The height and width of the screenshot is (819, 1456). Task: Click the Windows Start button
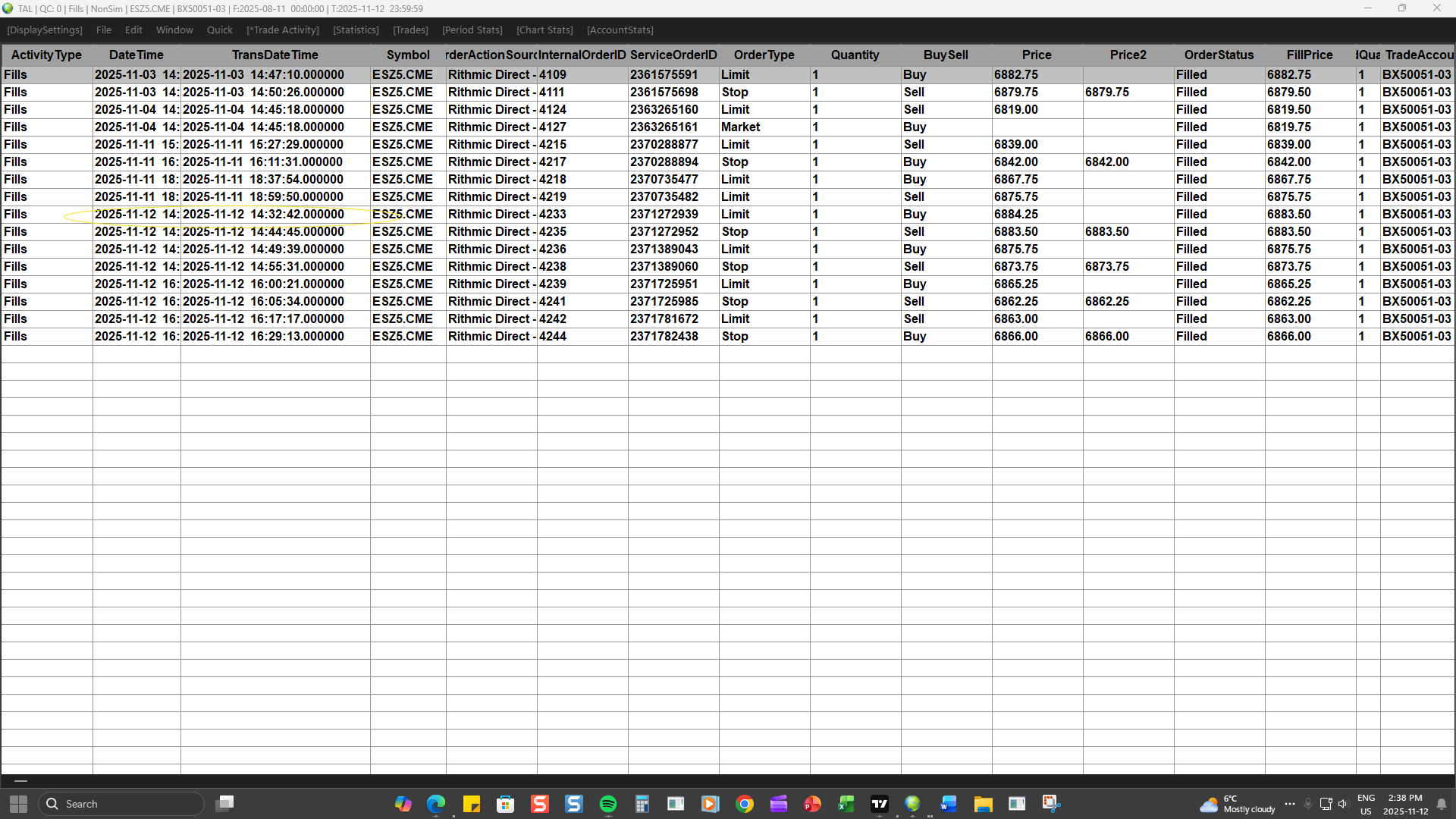click(x=18, y=804)
